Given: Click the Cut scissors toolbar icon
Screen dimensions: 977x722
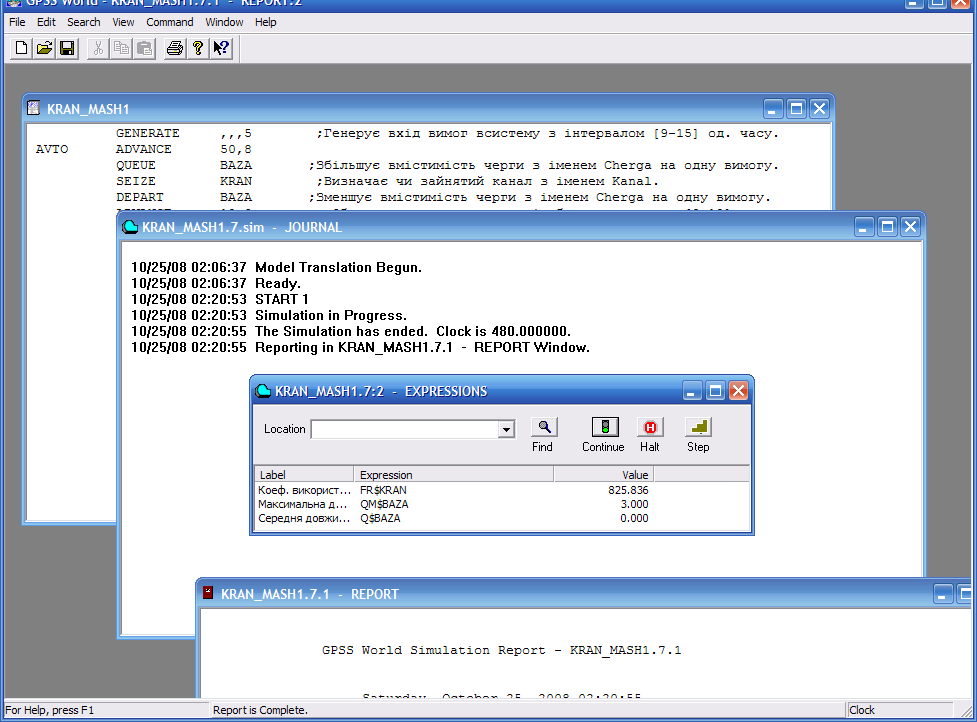Looking at the screenshot, I should 98,48.
